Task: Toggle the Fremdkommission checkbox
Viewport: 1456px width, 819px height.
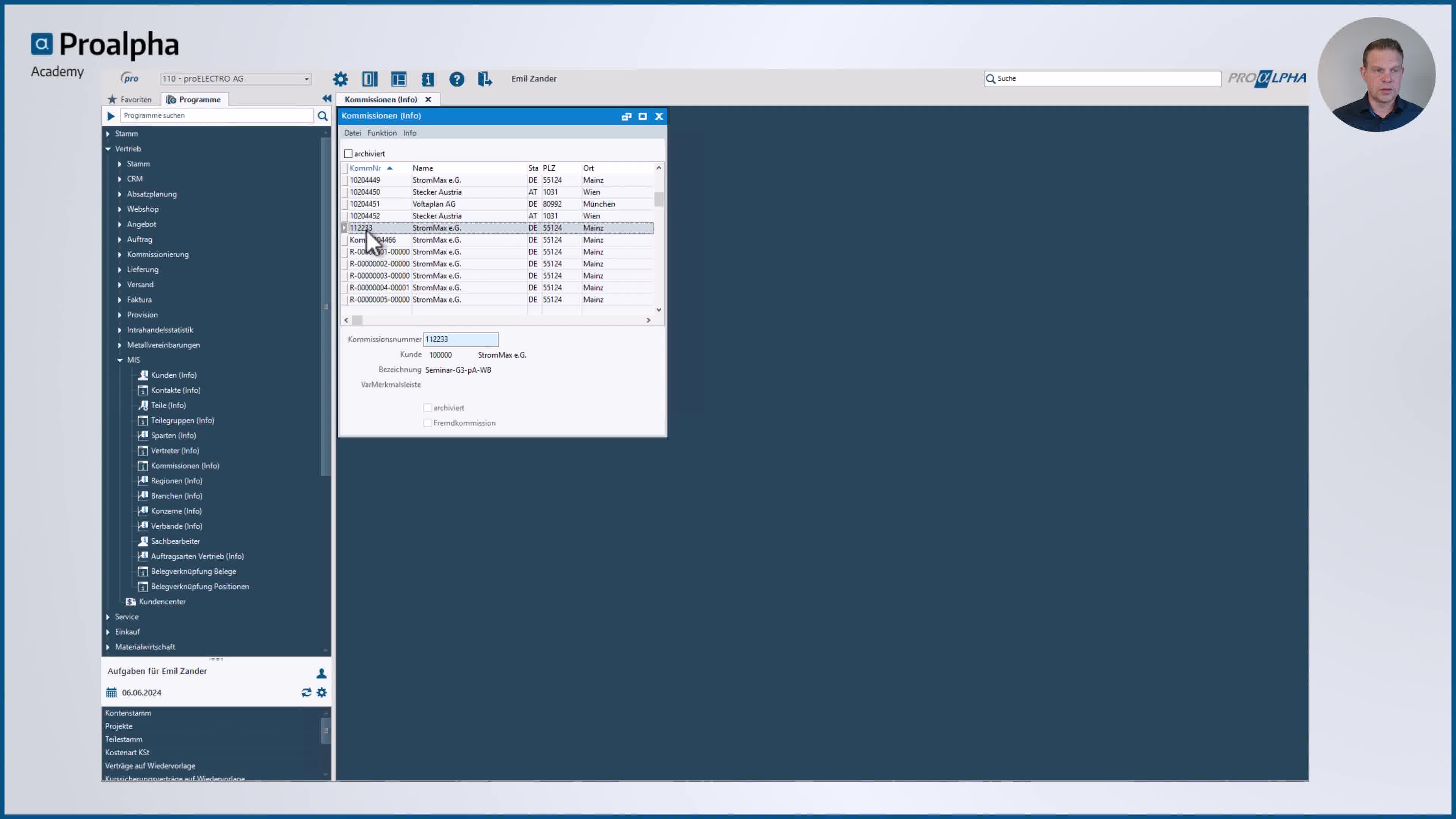Action: point(428,424)
